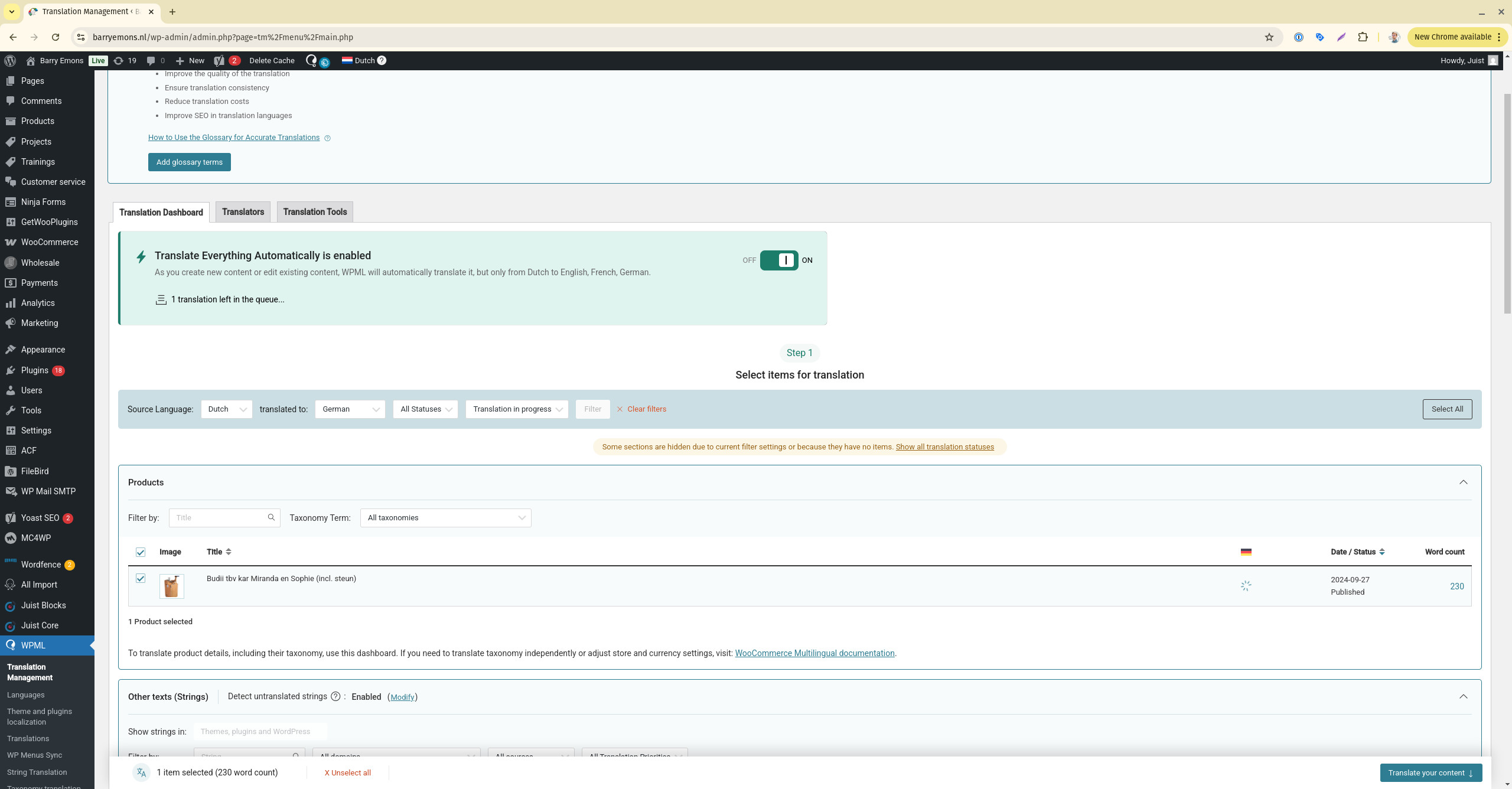Click the WPML translation status icon in admin bar

coord(311,60)
